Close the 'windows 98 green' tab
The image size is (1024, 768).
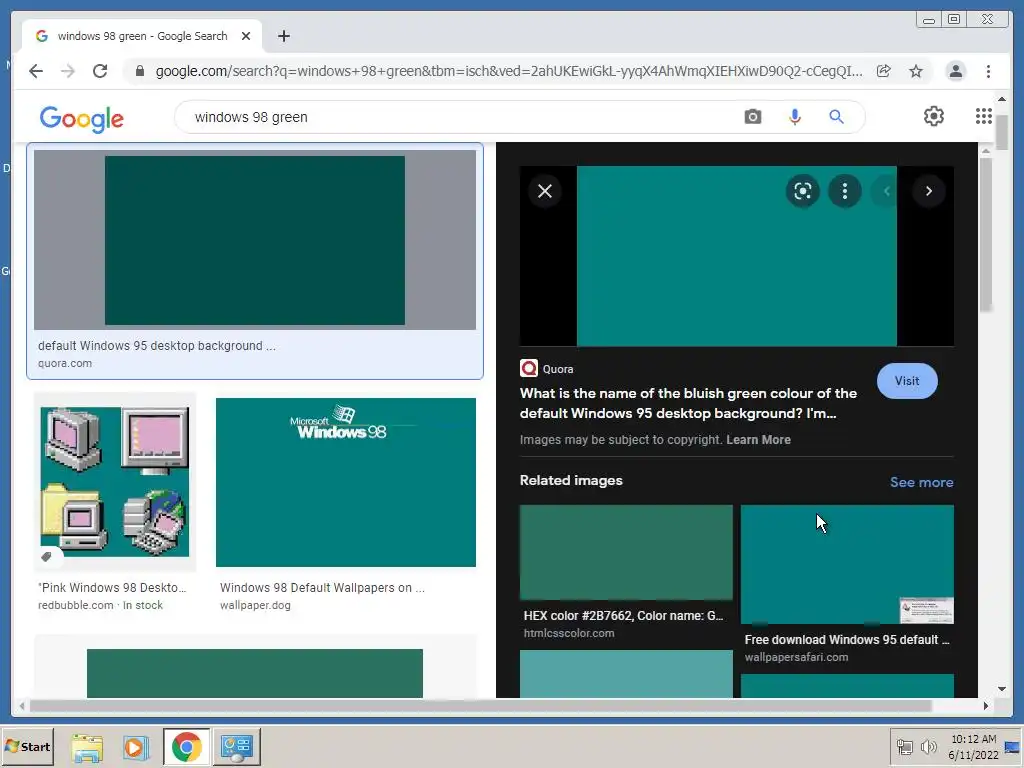click(x=246, y=36)
